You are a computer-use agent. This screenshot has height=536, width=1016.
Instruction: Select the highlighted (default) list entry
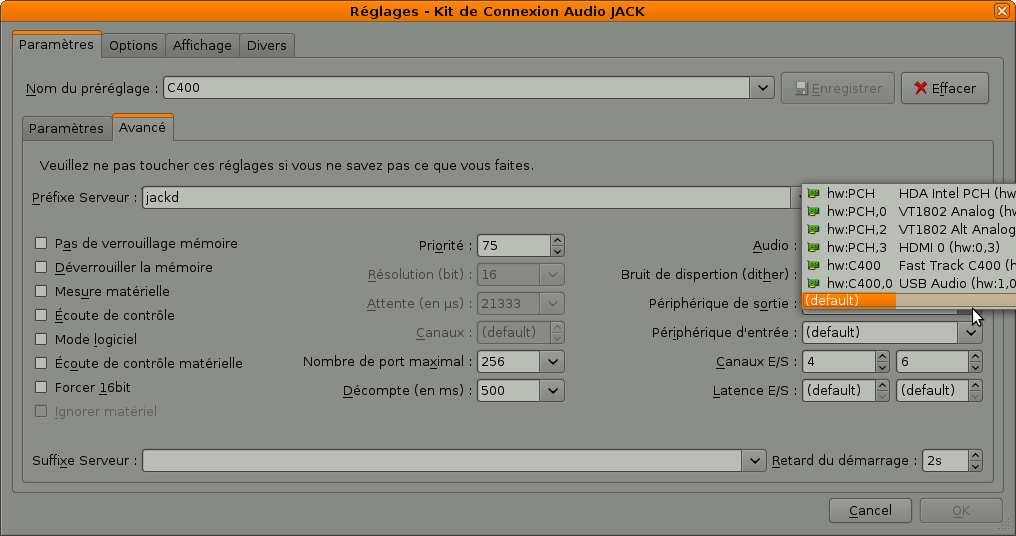coord(909,301)
